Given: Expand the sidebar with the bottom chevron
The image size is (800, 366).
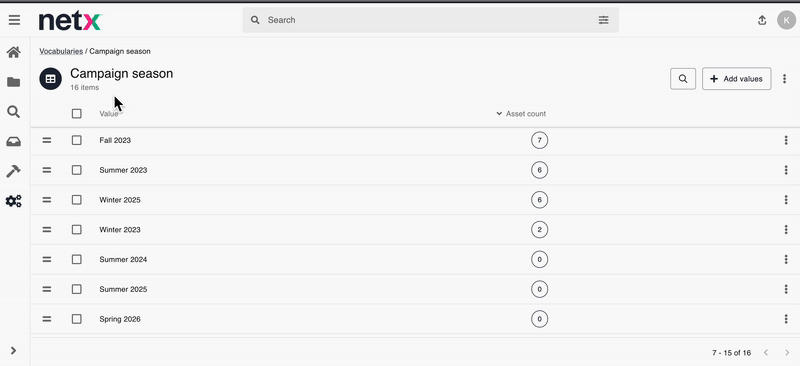Looking at the screenshot, I should 13,351.
